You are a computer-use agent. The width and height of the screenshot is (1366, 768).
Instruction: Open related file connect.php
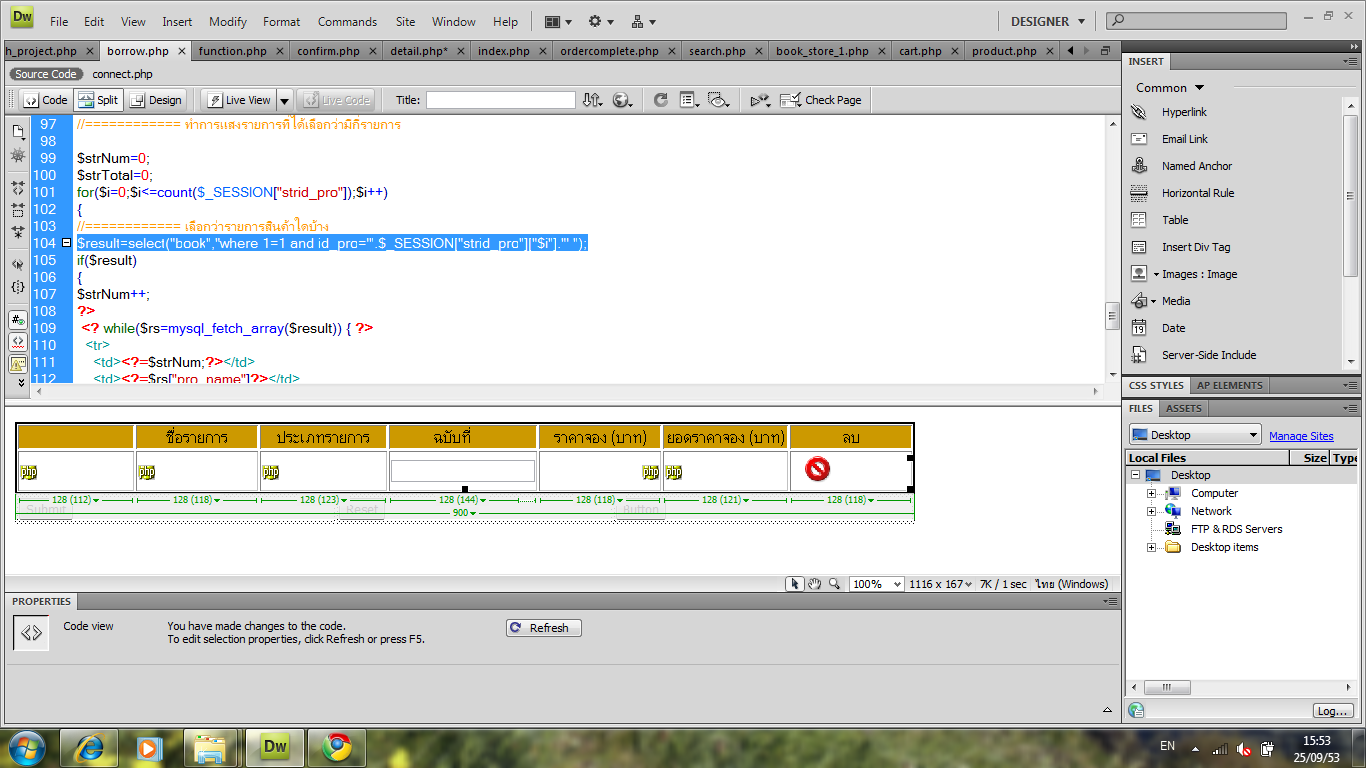pyautogui.click(x=122, y=74)
